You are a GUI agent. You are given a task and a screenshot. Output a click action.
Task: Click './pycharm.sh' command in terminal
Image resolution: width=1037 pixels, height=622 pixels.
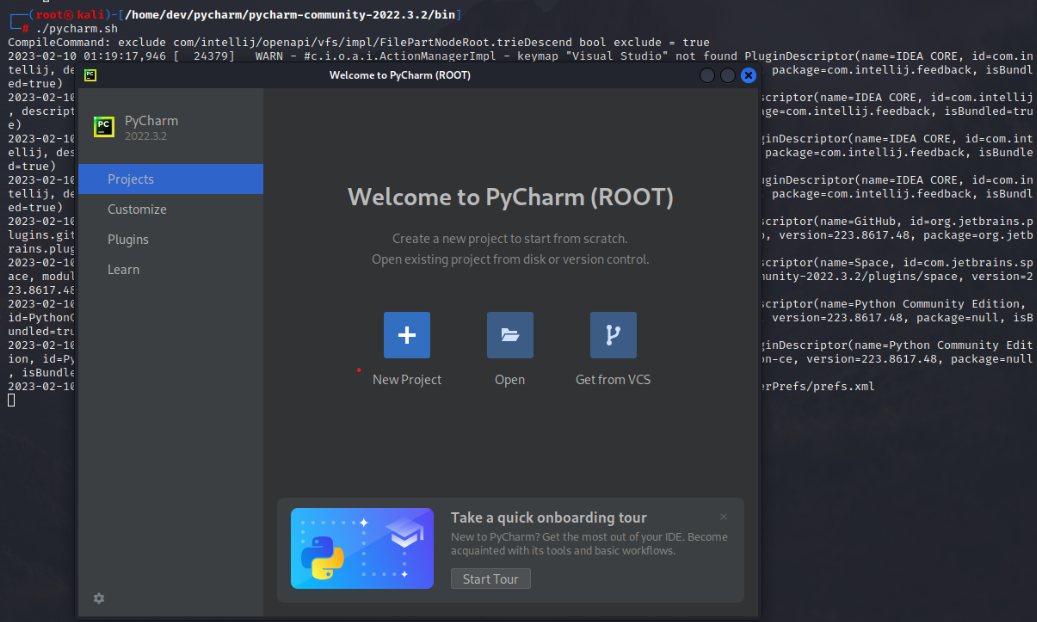point(77,28)
